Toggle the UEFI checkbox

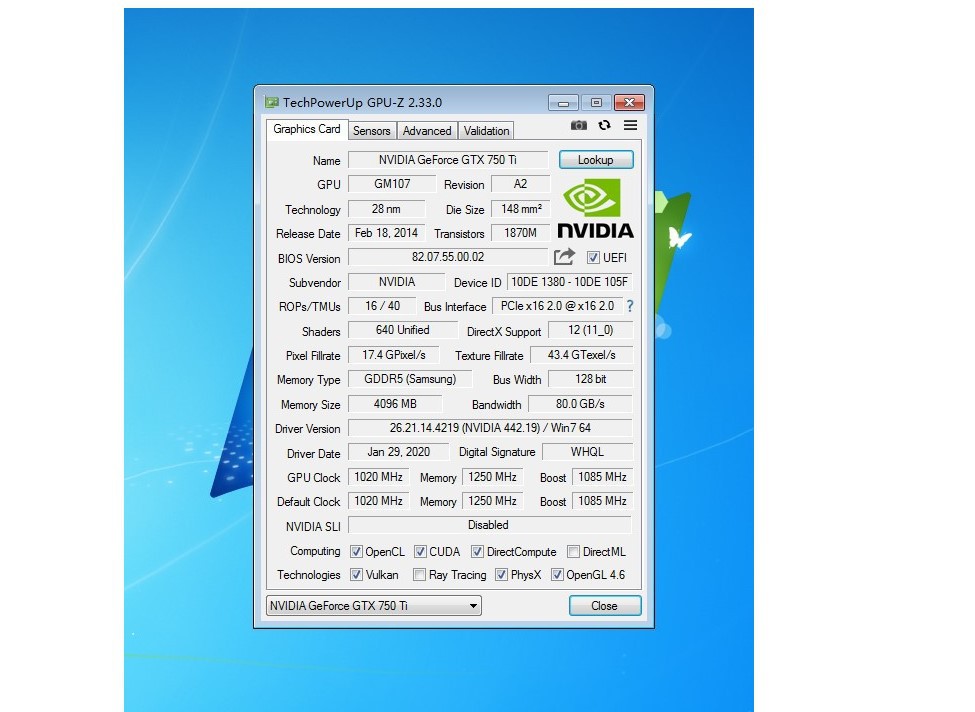[x=593, y=257]
